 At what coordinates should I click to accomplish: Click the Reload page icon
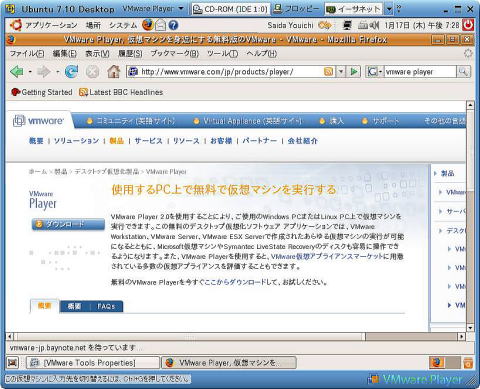pyautogui.click(x=71, y=72)
